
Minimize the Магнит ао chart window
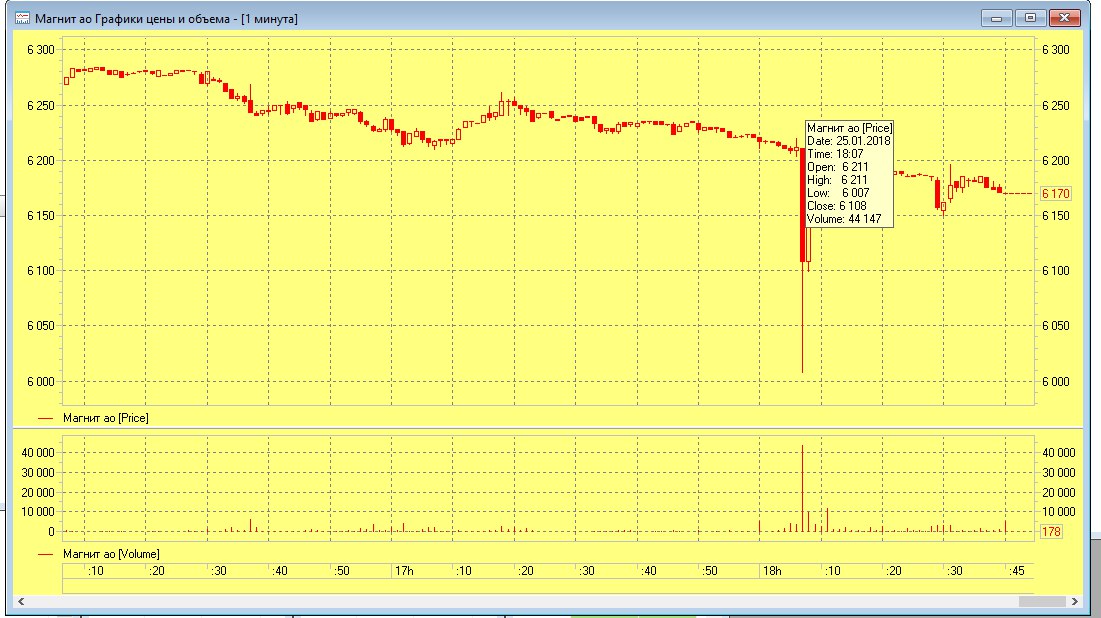point(996,18)
